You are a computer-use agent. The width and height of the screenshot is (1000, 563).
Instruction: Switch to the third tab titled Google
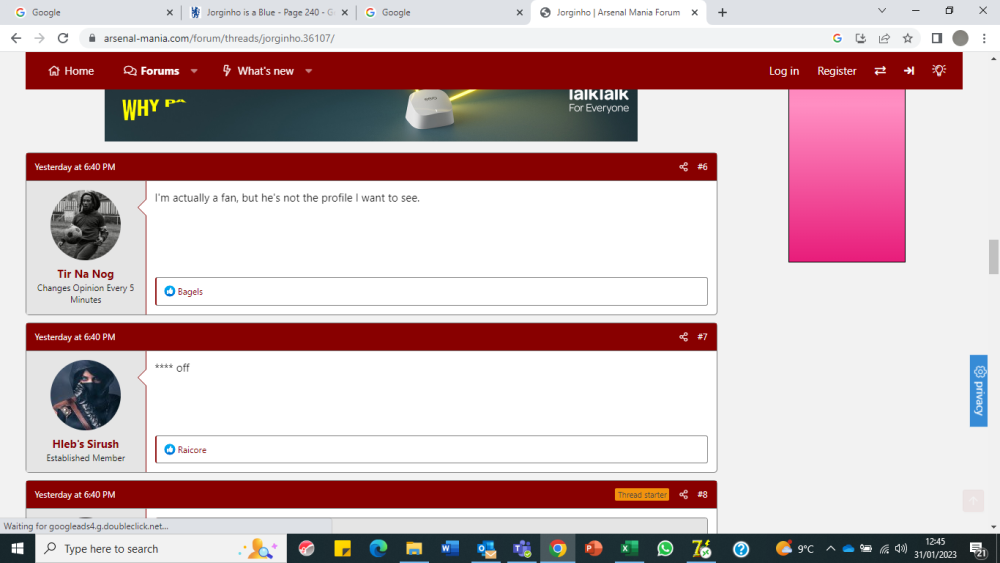tap(443, 12)
